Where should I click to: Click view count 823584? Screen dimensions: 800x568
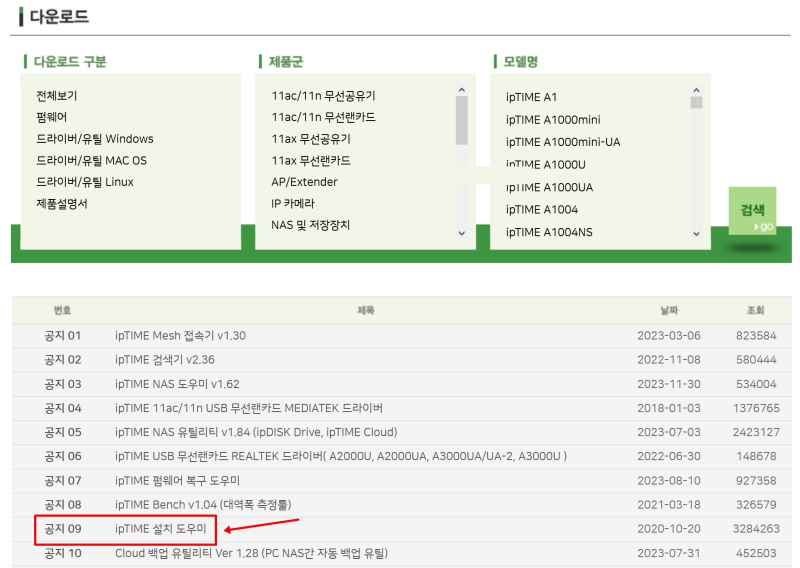756,335
